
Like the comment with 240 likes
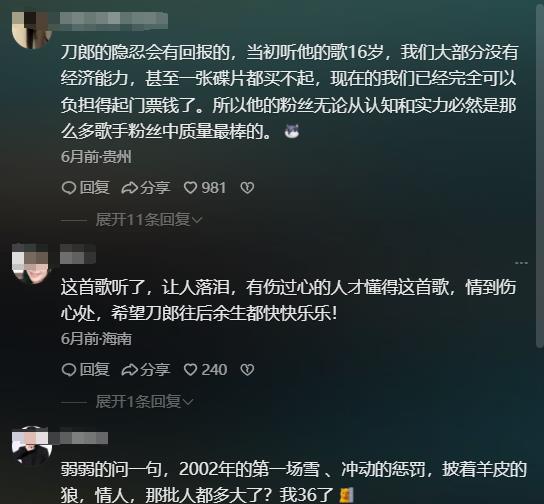190,369
